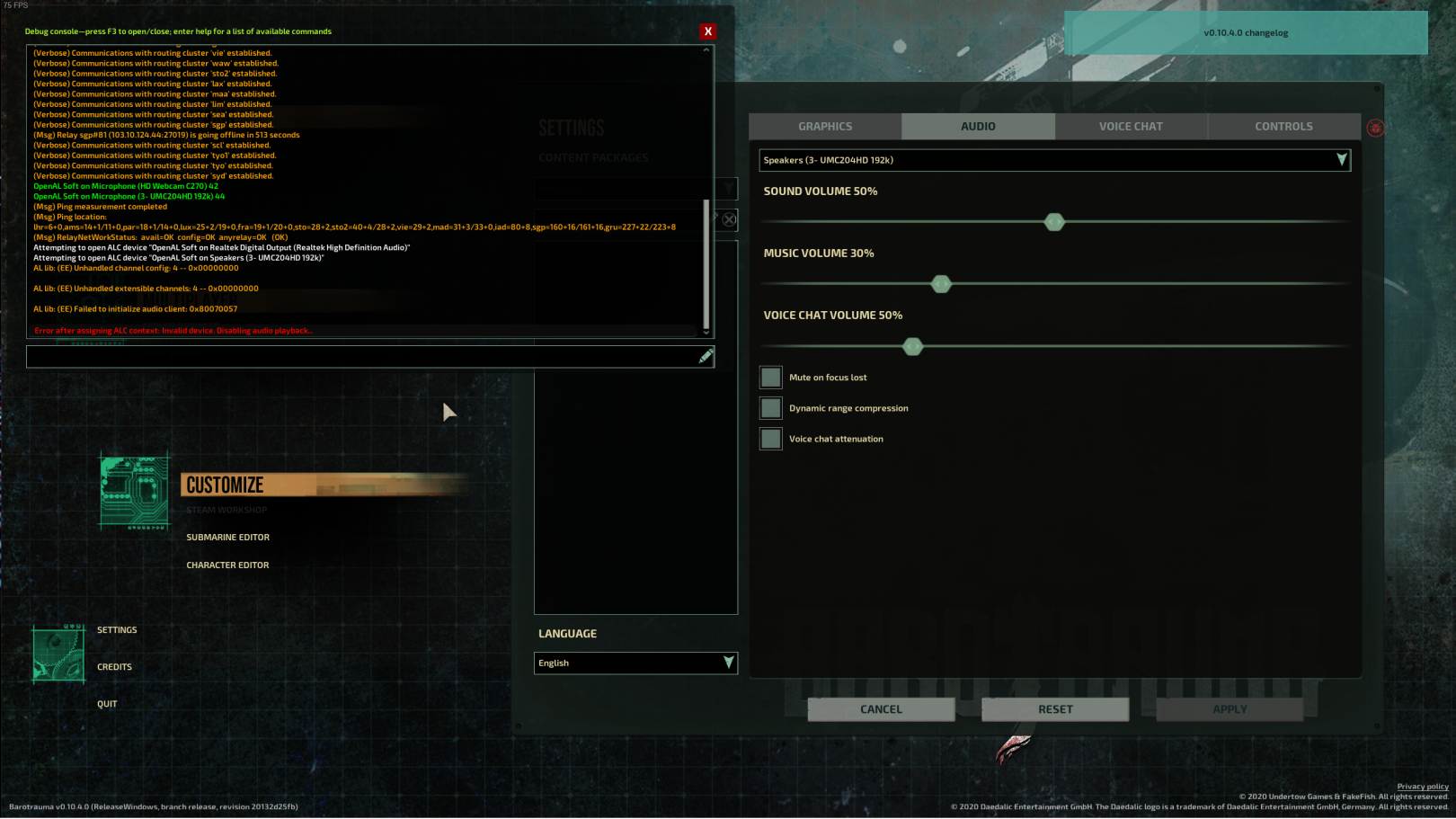Image resolution: width=1456 pixels, height=819 pixels.
Task: Select the circuit board icon beside Customize
Action: click(x=133, y=490)
